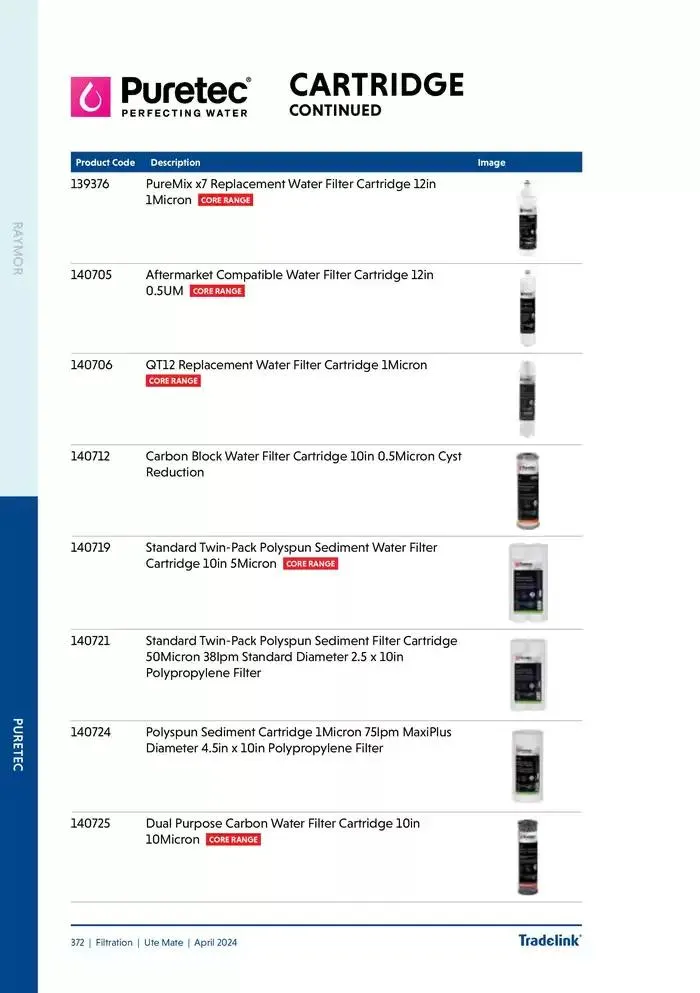This screenshot has height=993, width=700.
Task: Click the CORE RANGE badge on 140705
Action: click(217, 291)
